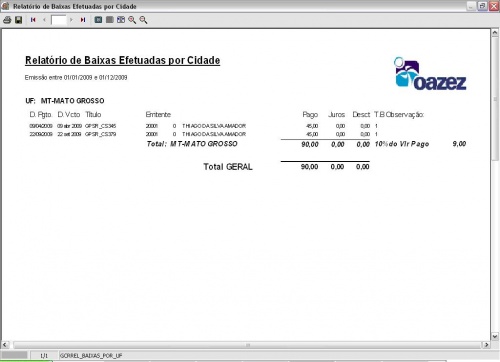This screenshot has width=500, height=362.
Task: Click the vertical scrollbar up arrow
Action: pos(495,33)
